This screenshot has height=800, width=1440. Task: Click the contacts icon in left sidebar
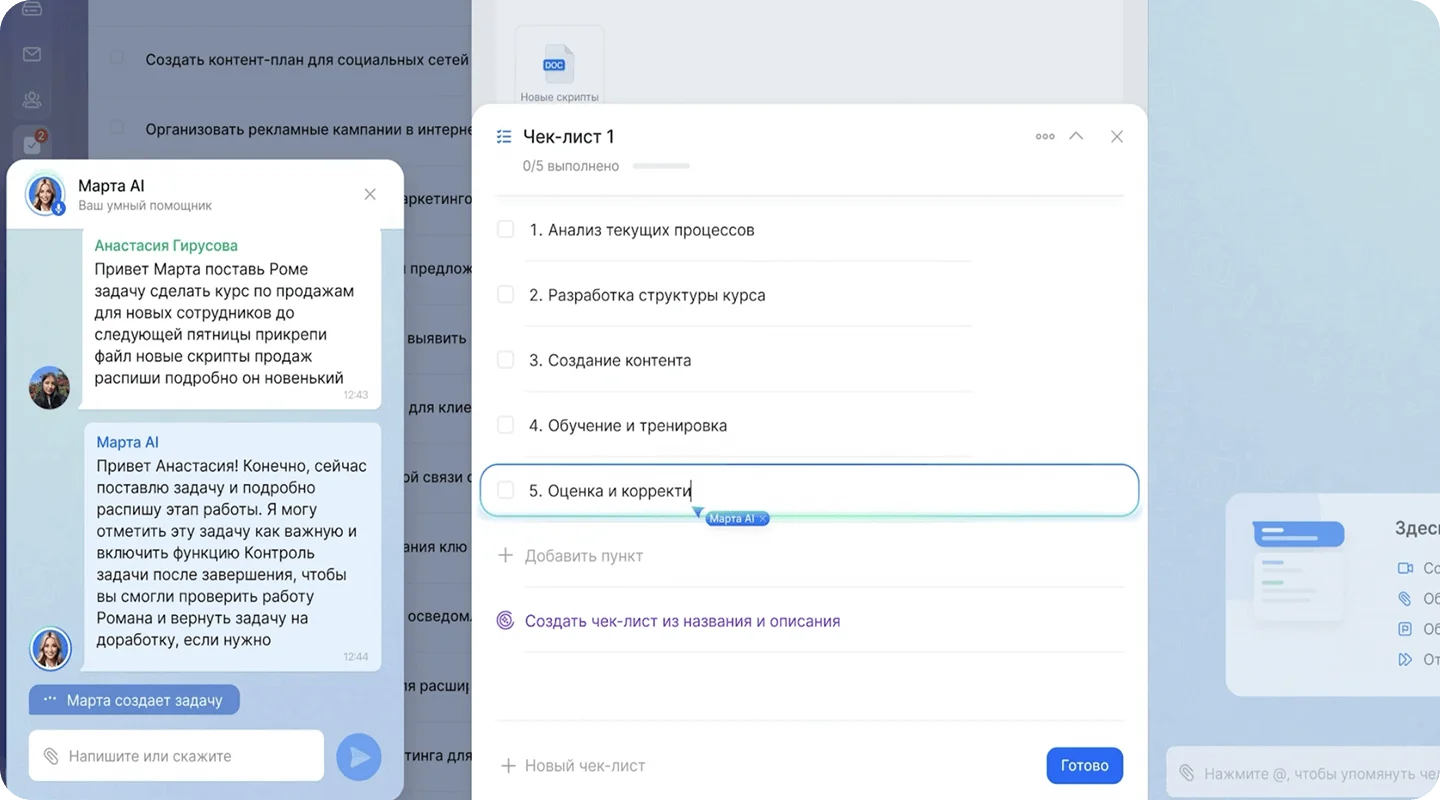click(x=32, y=99)
